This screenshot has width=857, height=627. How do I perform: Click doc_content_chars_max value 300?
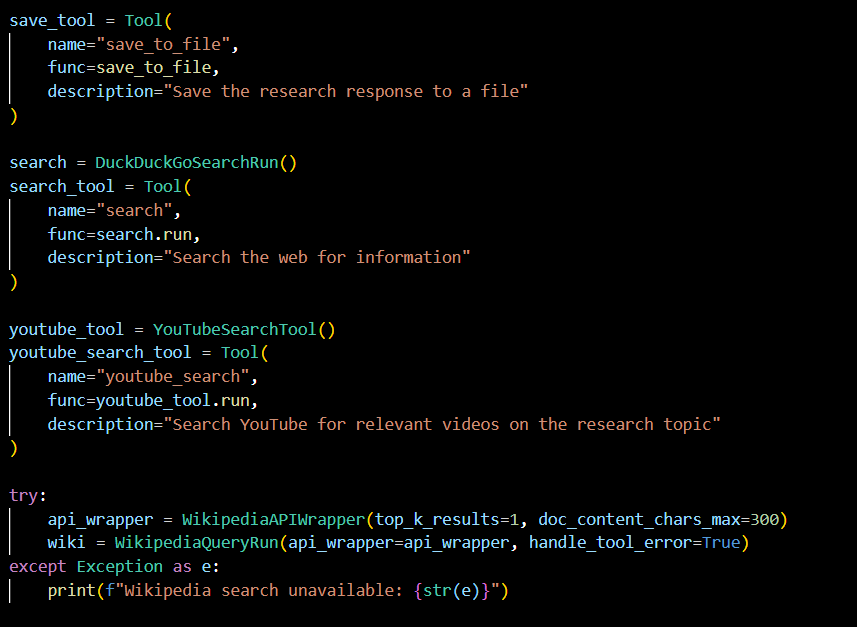point(765,519)
